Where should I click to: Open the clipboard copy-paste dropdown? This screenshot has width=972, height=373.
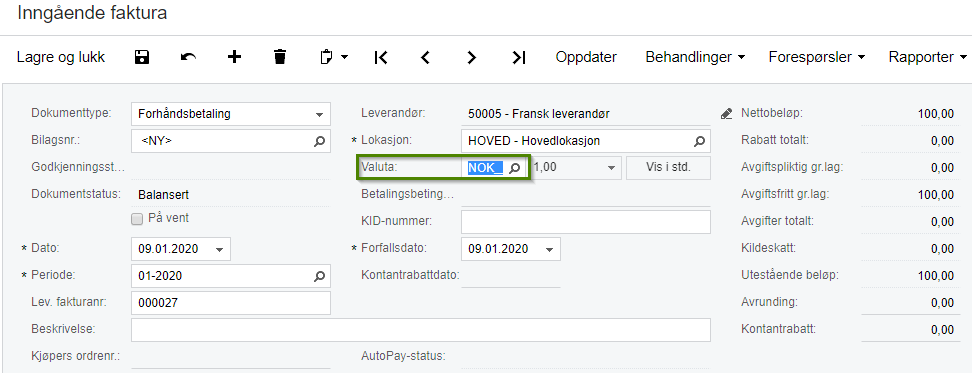[x=334, y=58]
